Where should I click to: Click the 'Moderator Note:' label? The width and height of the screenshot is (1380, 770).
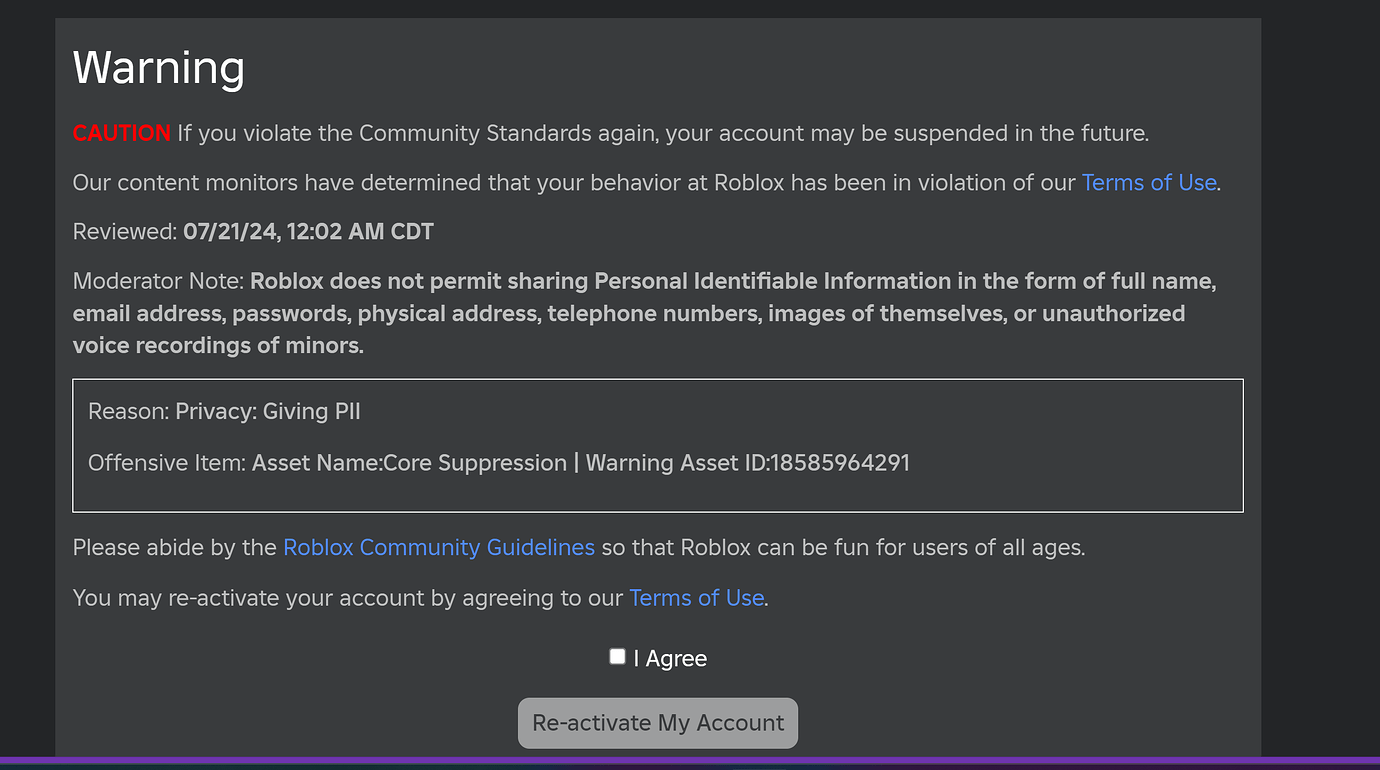click(158, 281)
